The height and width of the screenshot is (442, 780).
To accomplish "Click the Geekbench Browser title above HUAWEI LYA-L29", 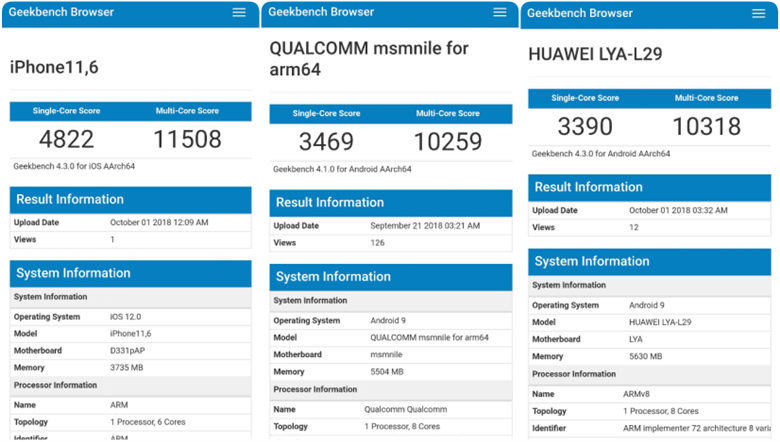I will click(580, 14).
